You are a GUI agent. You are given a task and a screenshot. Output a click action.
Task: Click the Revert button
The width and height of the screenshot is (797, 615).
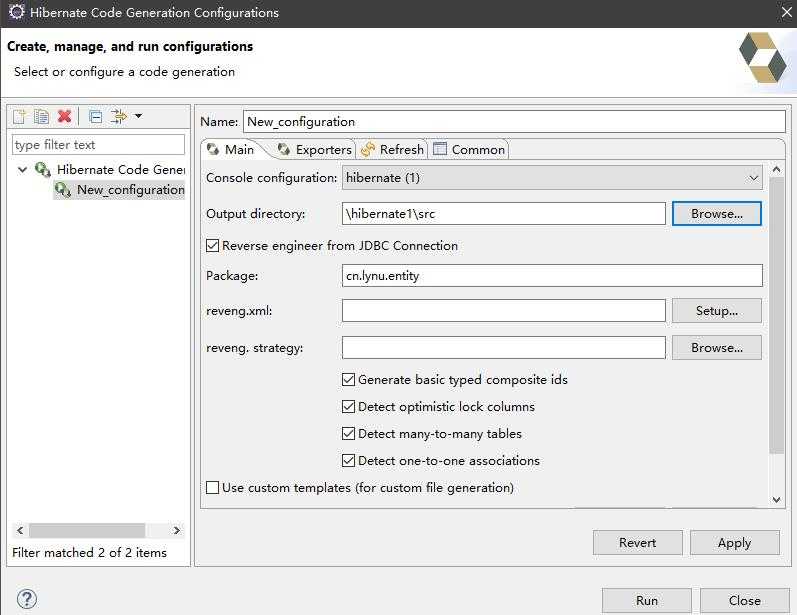[637, 543]
